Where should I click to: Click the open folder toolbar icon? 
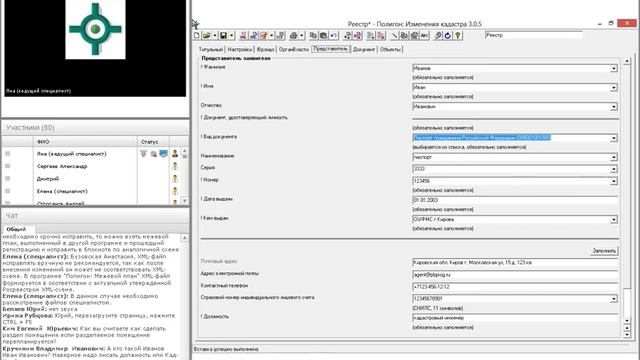tap(207, 36)
